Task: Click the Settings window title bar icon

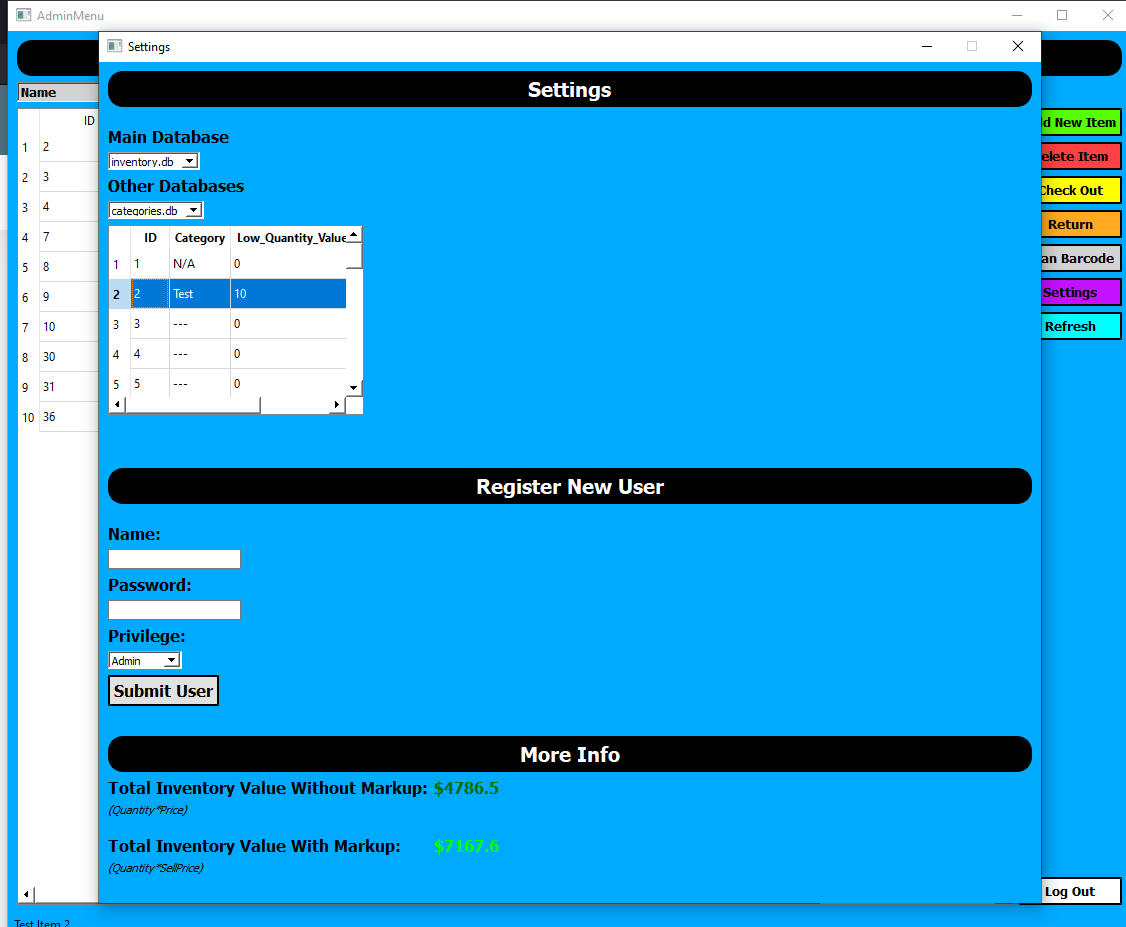Action: coord(115,46)
